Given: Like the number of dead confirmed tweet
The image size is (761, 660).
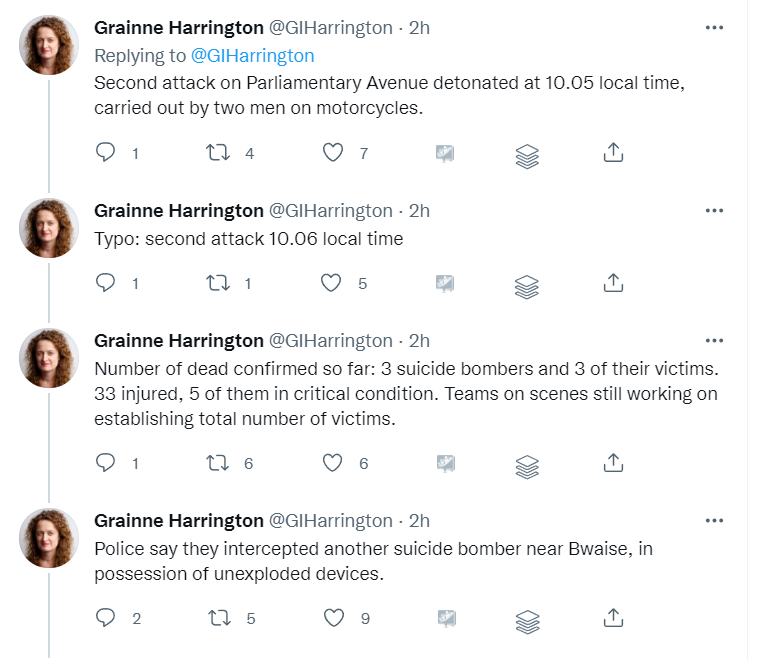Looking at the screenshot, I should (332, 463).
